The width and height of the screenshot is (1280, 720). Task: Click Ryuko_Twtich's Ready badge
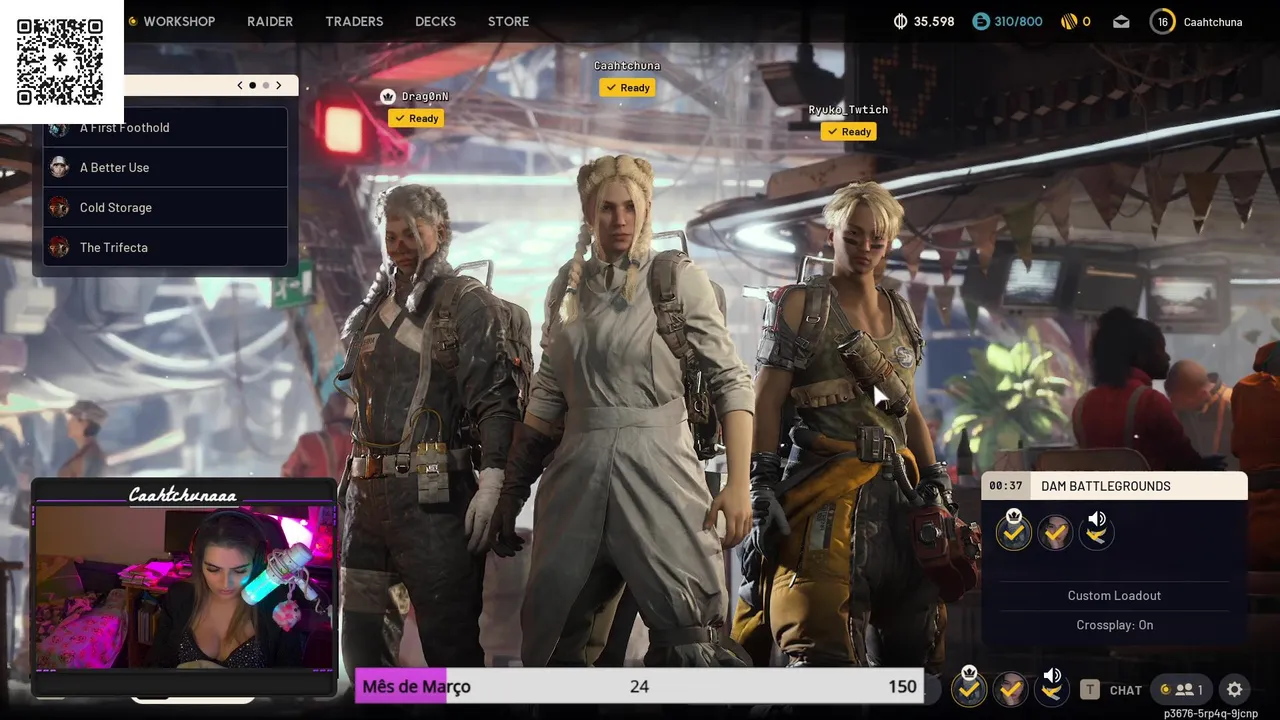click(x=848, y=132)
